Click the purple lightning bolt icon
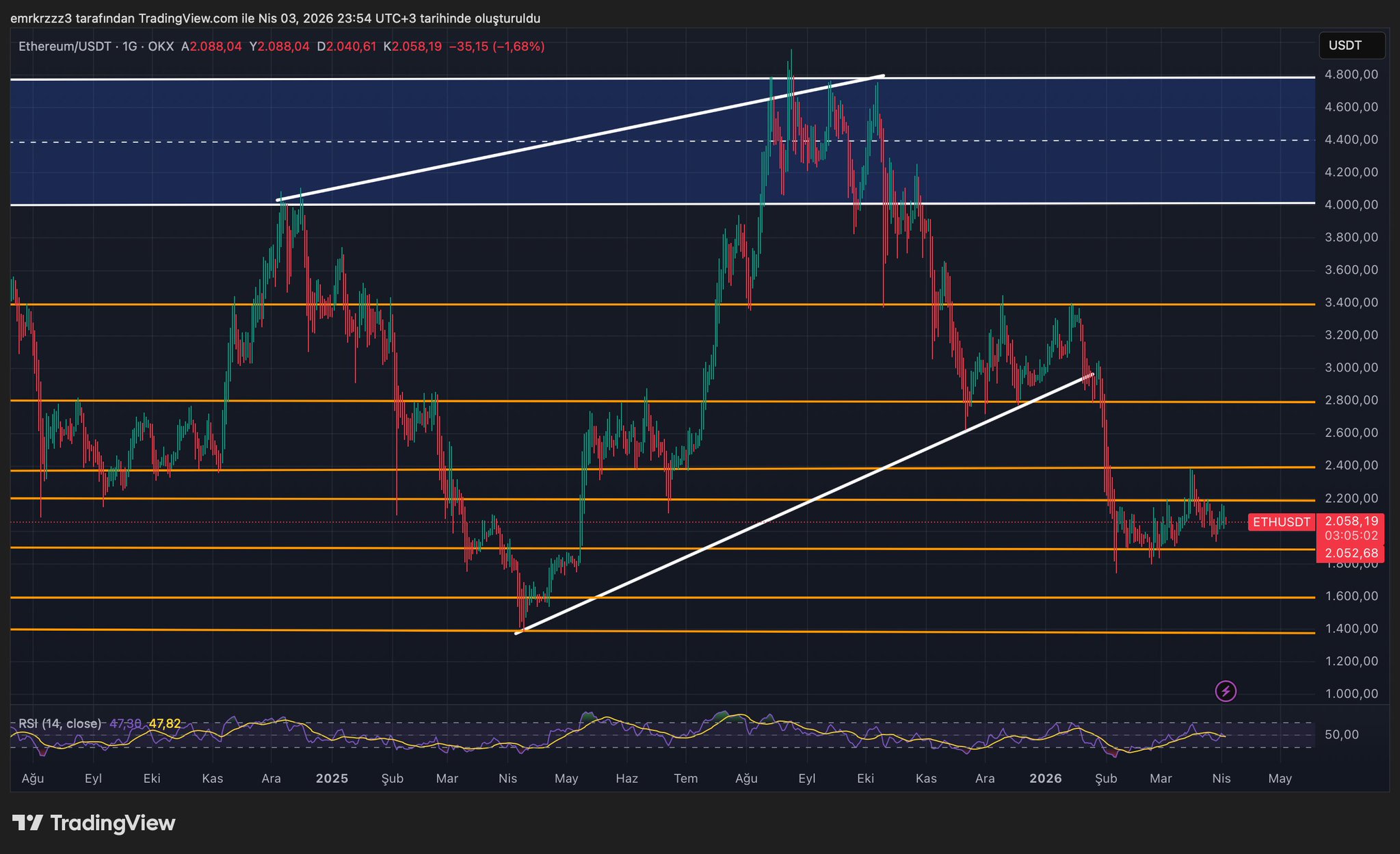This screenshot has width=1400, height=854. point(1225,691)
